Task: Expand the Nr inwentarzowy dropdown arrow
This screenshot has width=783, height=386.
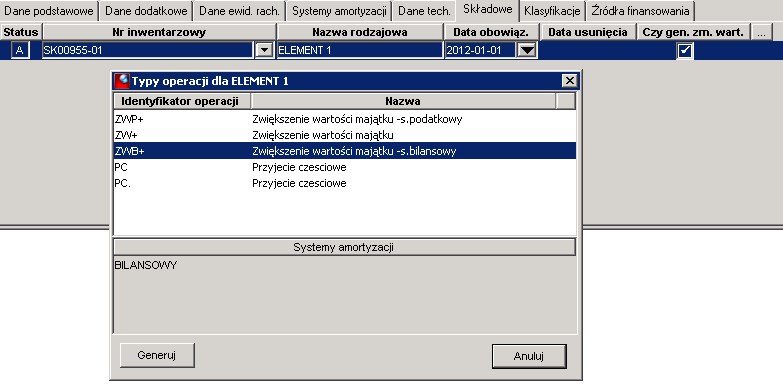Action: 264,50
